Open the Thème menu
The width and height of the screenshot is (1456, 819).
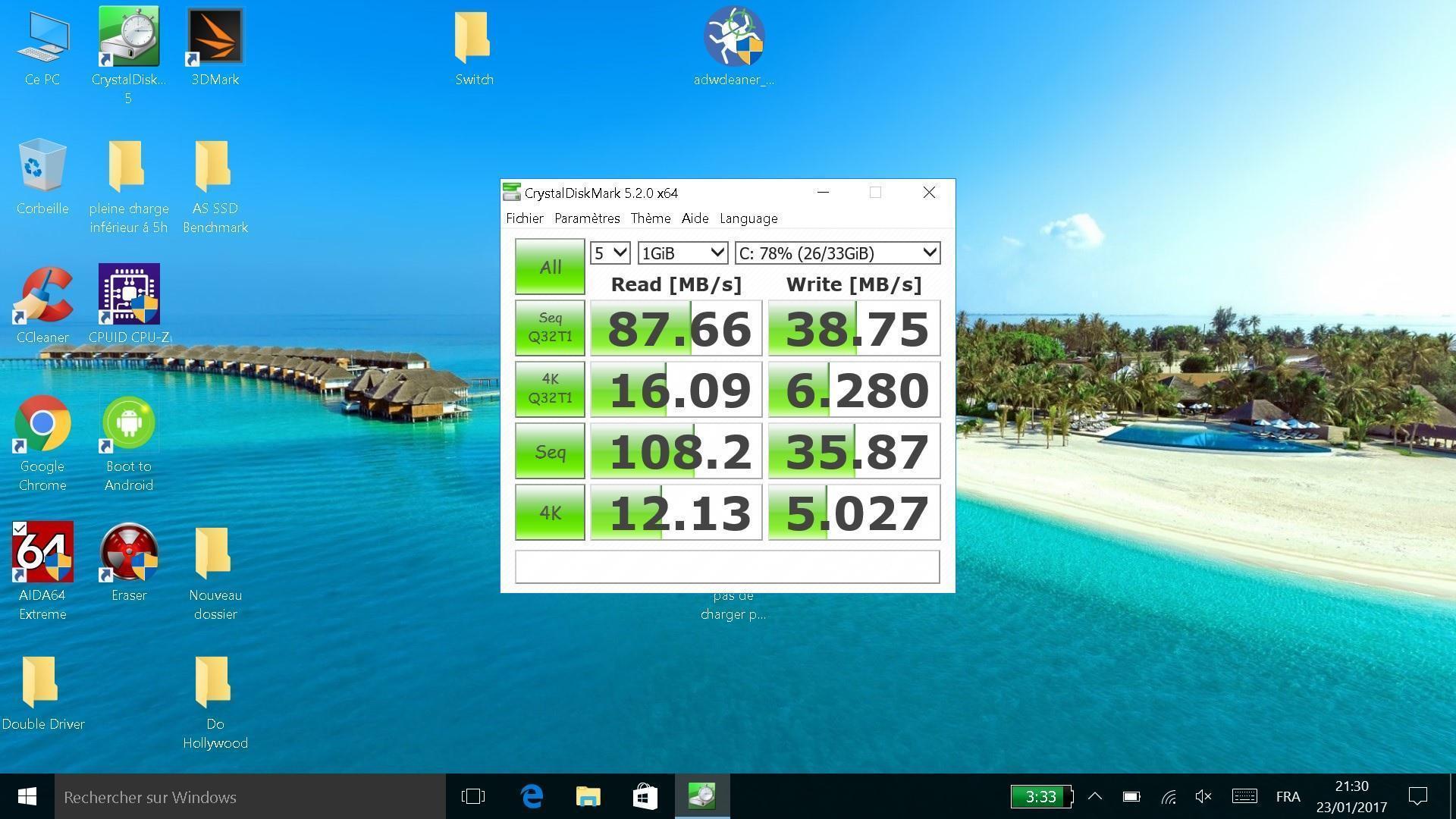tap(650, 218)
